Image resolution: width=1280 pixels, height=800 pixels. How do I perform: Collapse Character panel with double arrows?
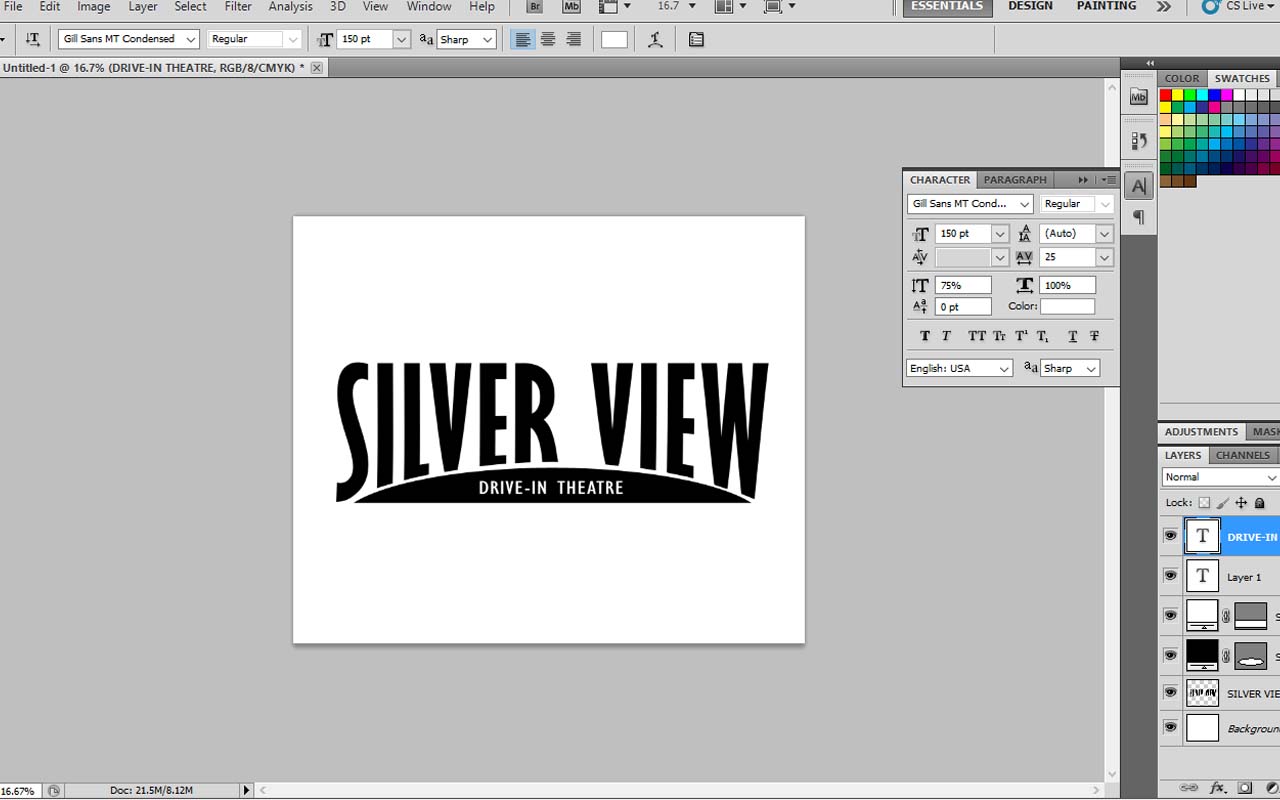1083,180
